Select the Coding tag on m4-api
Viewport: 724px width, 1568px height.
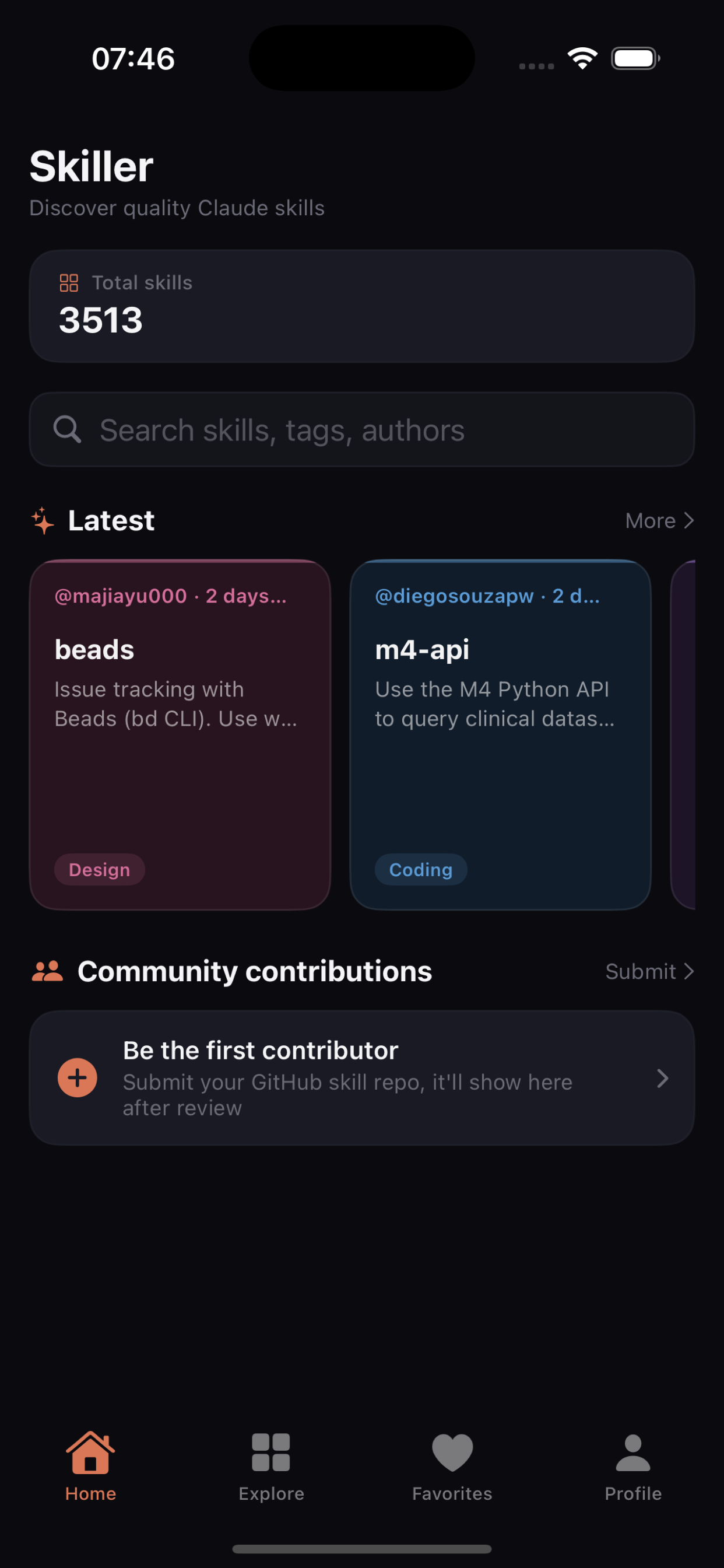(420, 869)
